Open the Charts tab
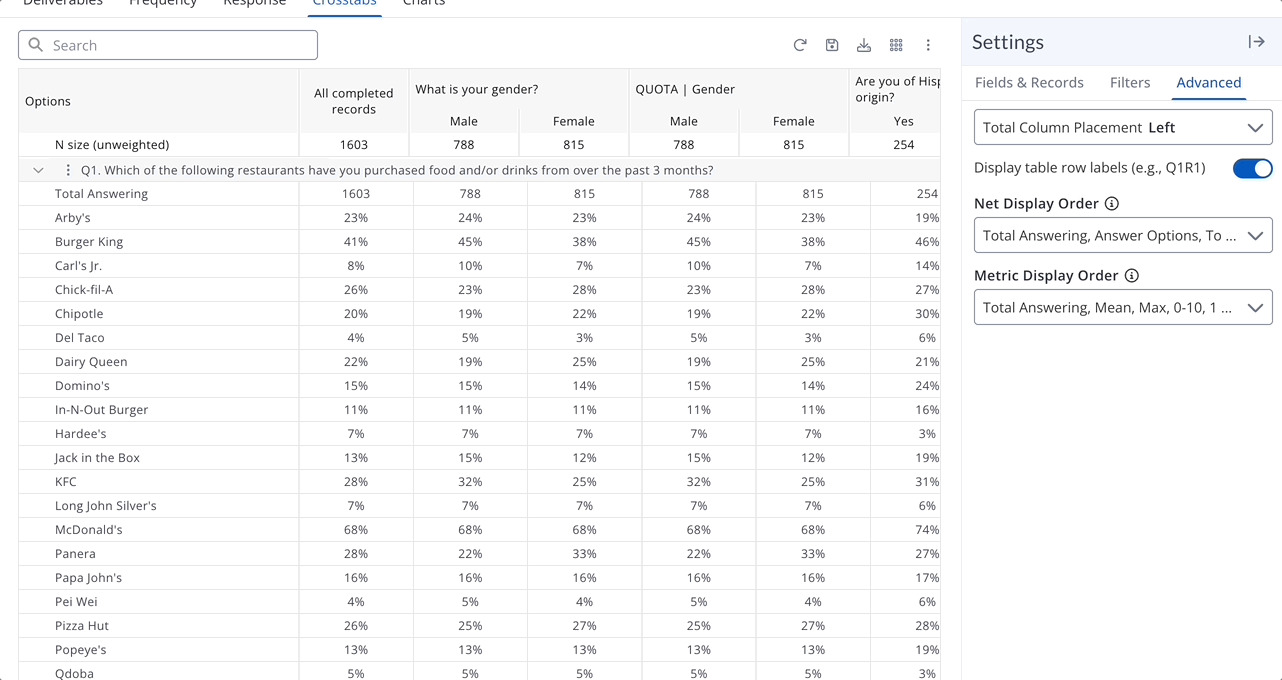The height and width of the screenshot is (680, 1282). click(x=424, y=3)
